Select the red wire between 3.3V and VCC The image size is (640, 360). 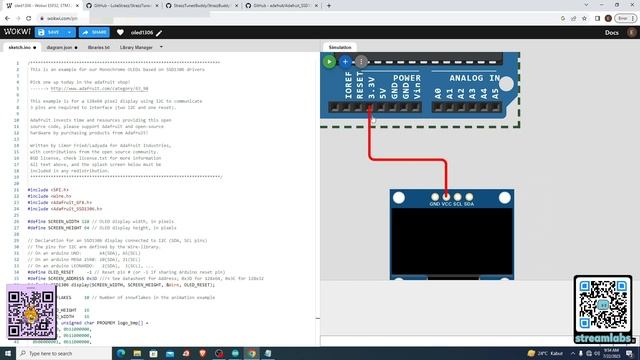click(x=408, y=159)
